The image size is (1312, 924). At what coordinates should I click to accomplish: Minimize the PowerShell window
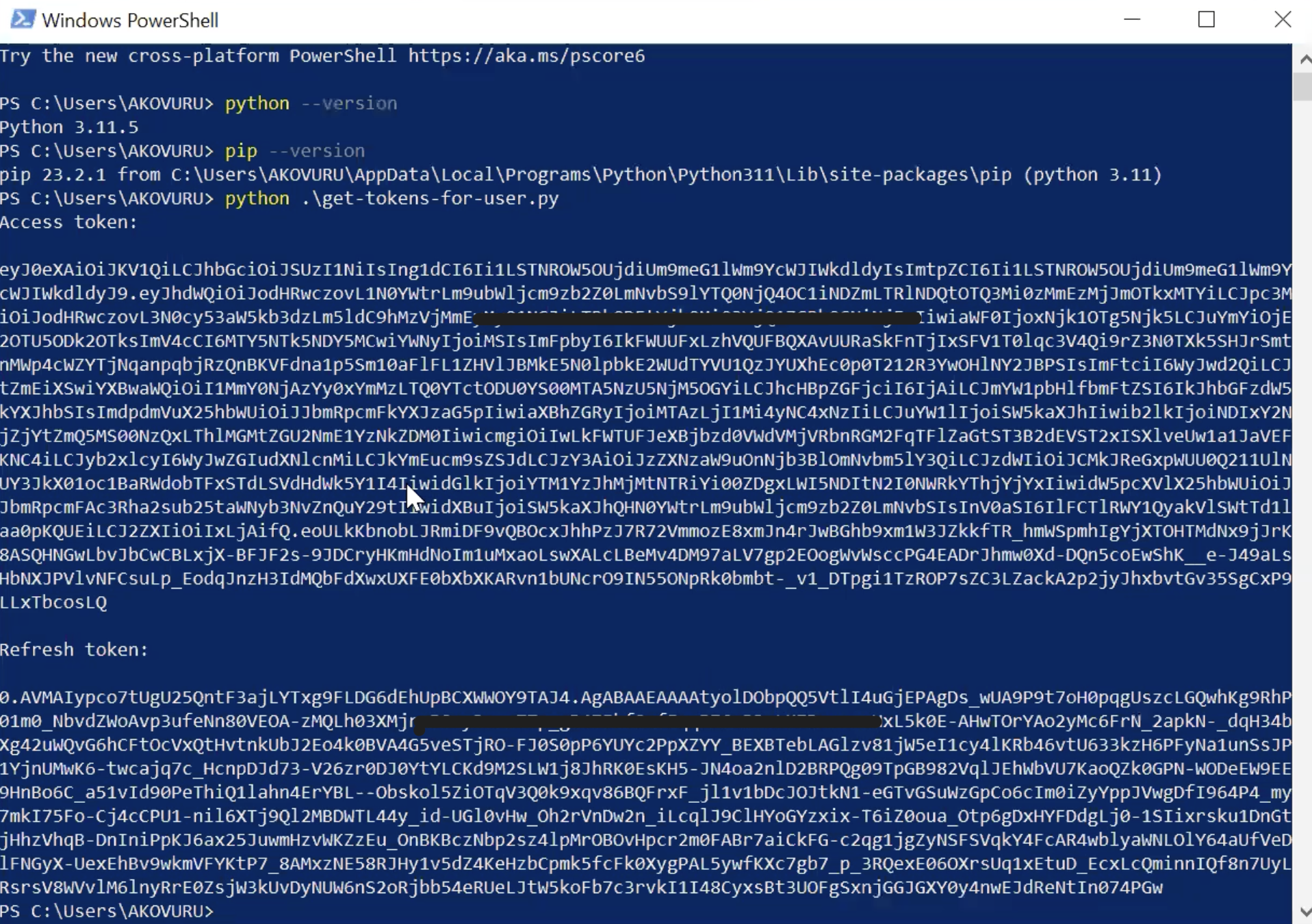point(1133,18)
